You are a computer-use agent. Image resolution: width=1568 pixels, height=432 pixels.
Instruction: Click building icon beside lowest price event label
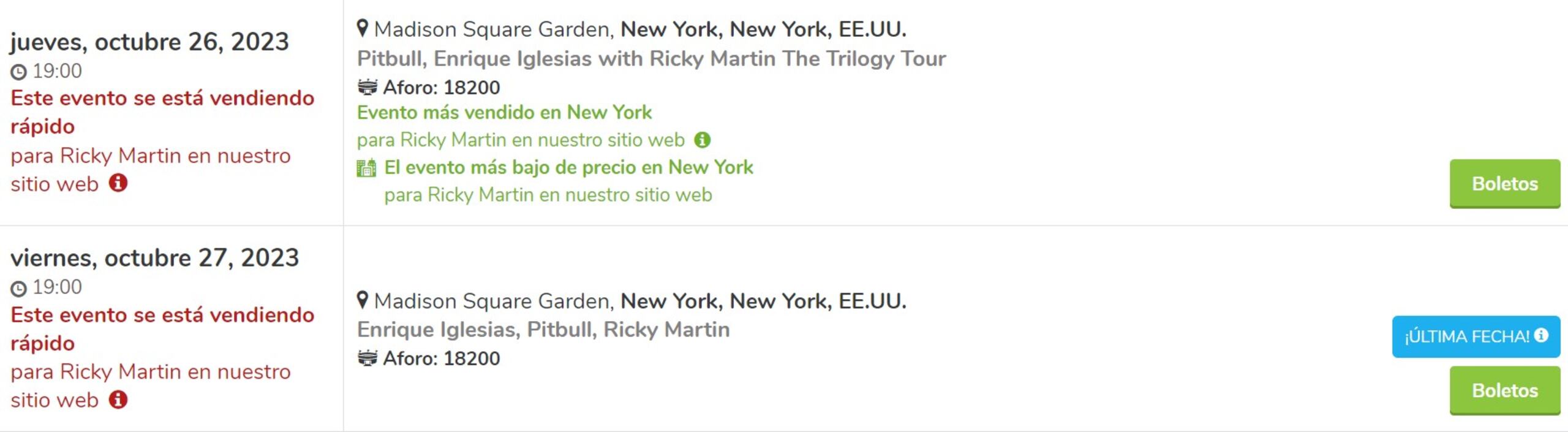pos(366,168)
